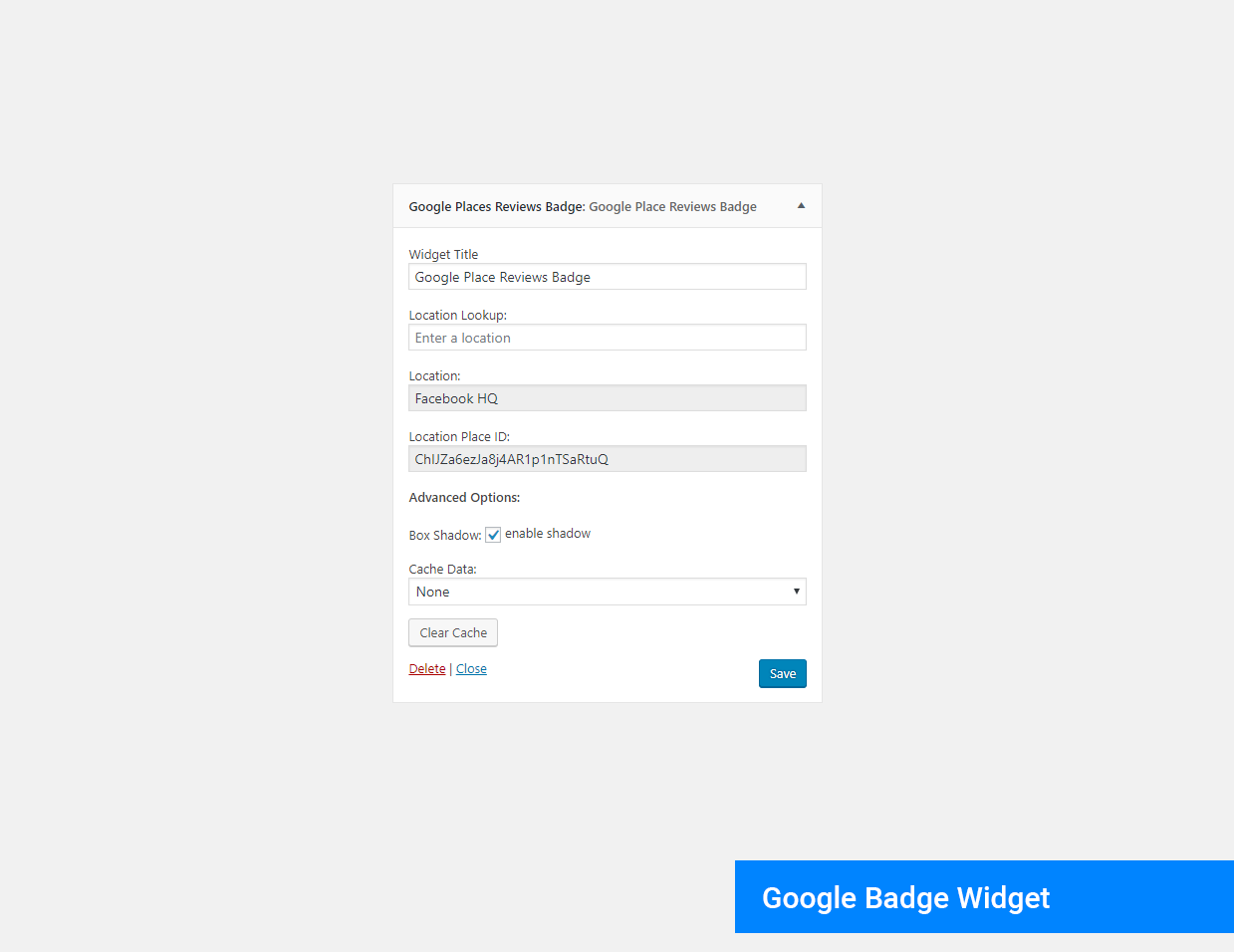Viewport: 1234px width, 952px height.
Task: Click the 'Cache Data:' label
Action: point(442,570)
